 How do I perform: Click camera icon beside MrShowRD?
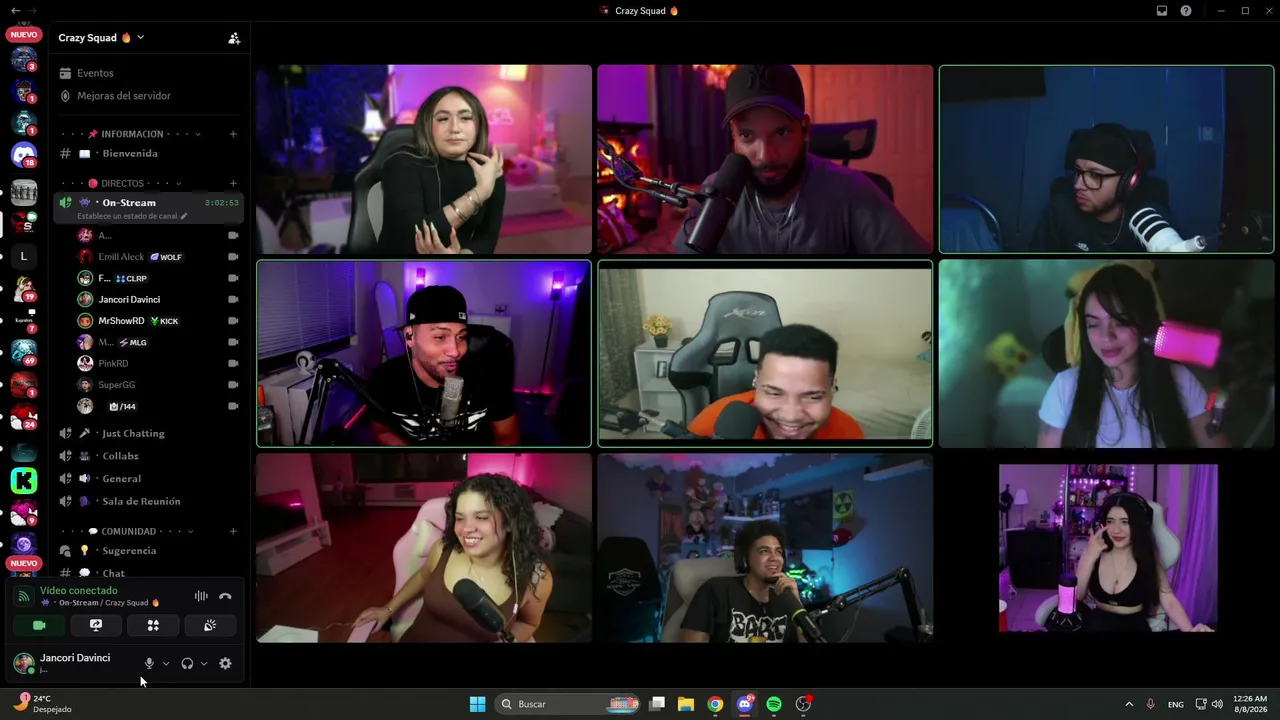tap(233, 321)
